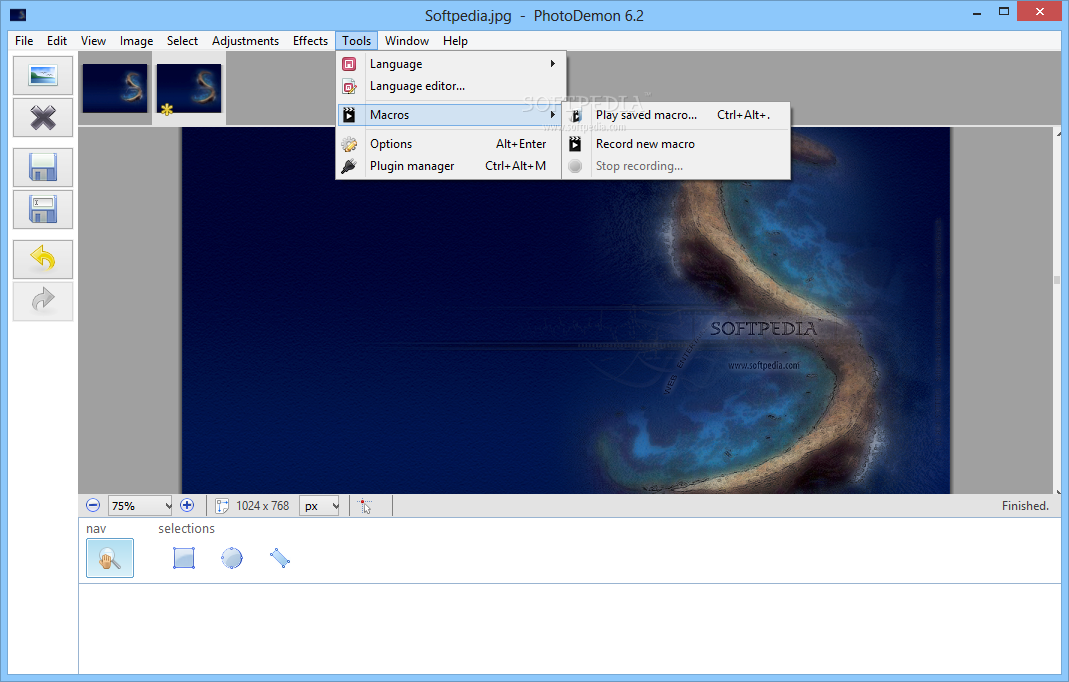Click the zoom in plus icon
Screen dimensions: 1069x682
[187, 505]
